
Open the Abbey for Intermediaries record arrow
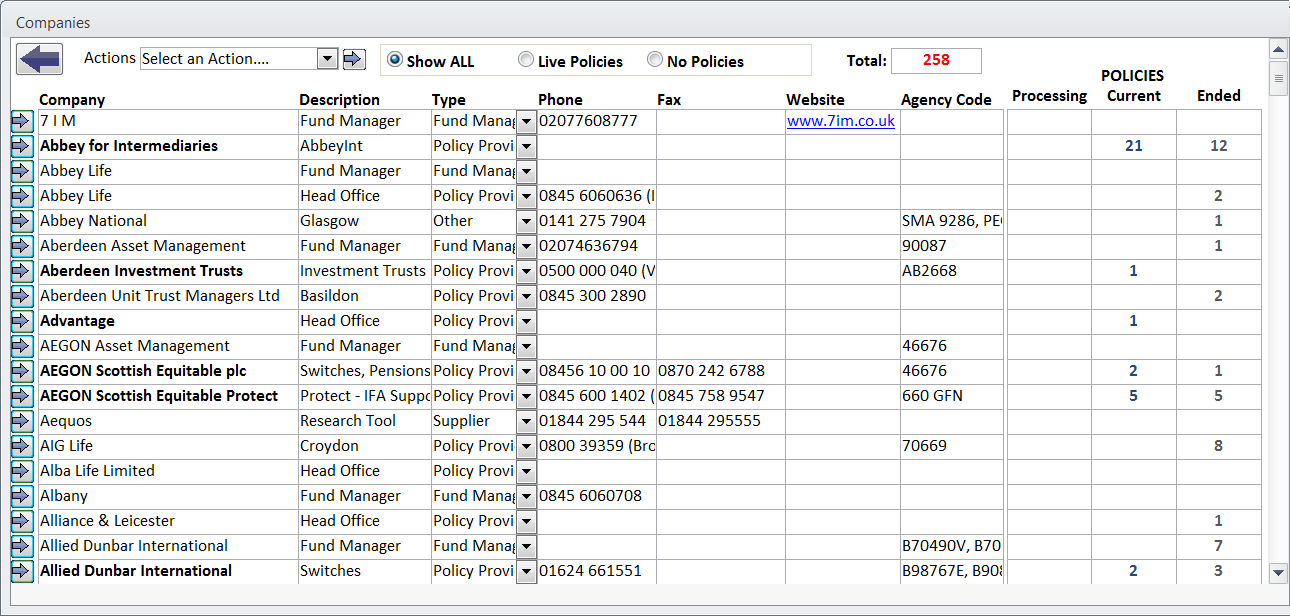22,146
